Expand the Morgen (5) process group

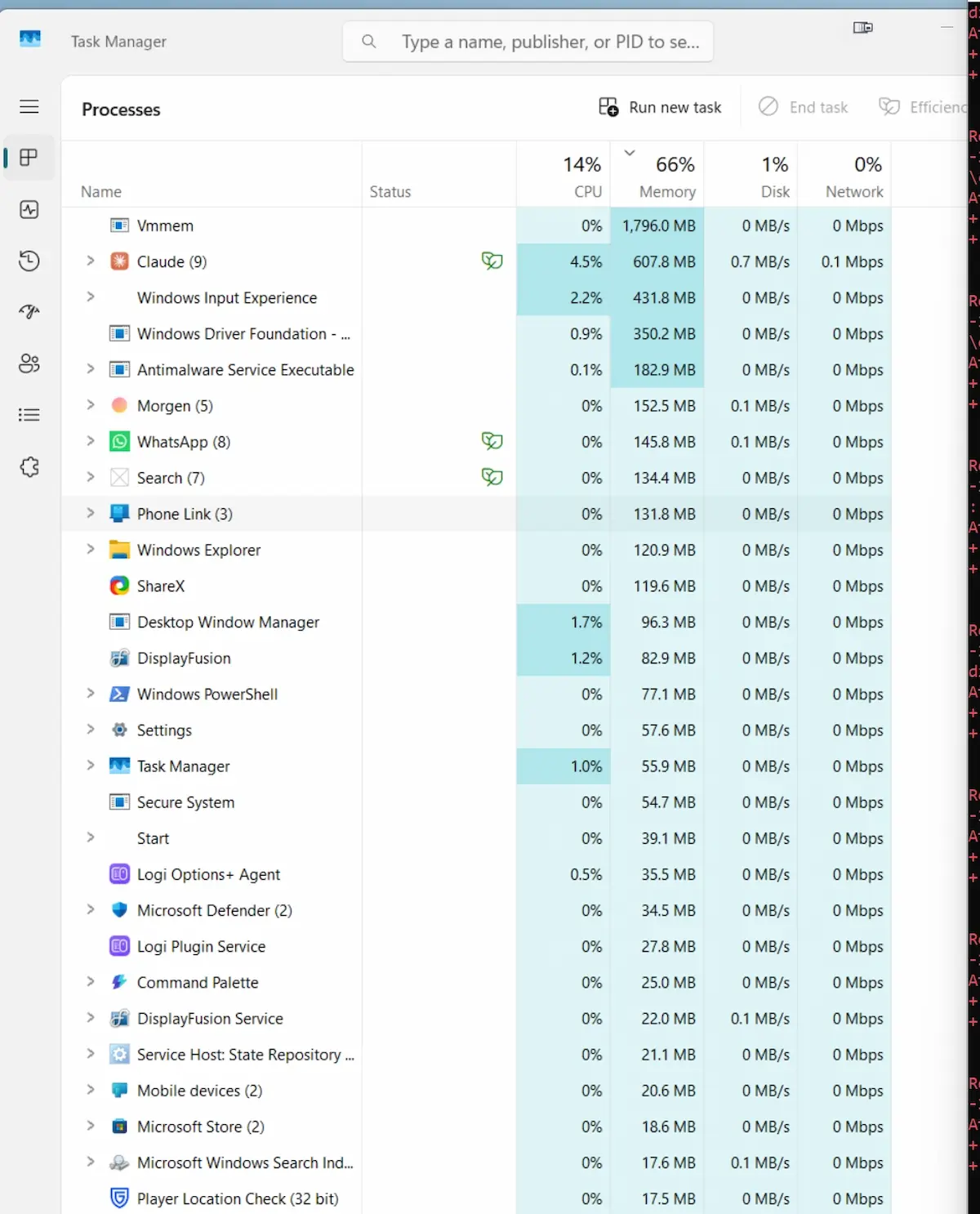[91, 405]
